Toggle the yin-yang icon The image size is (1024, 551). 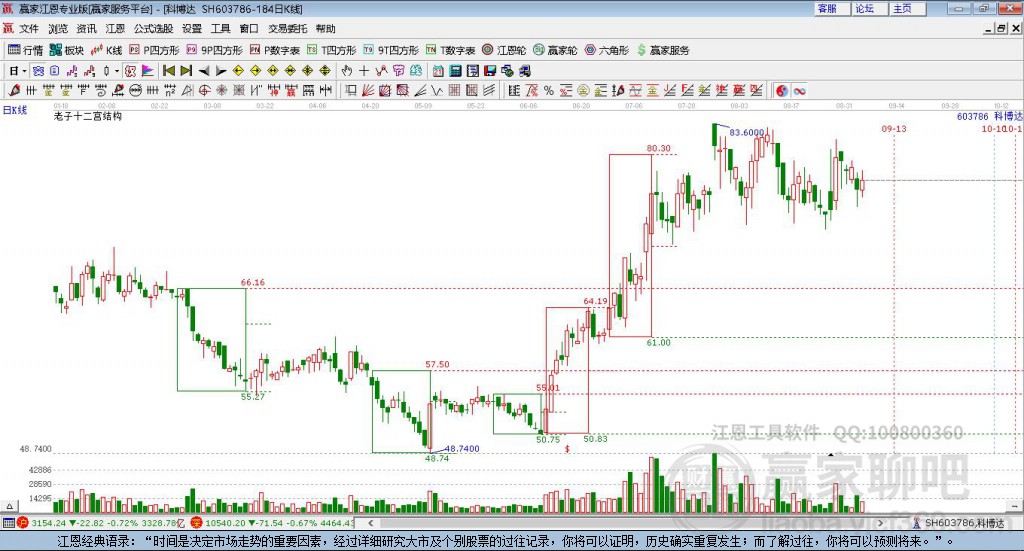click(782, 91)
